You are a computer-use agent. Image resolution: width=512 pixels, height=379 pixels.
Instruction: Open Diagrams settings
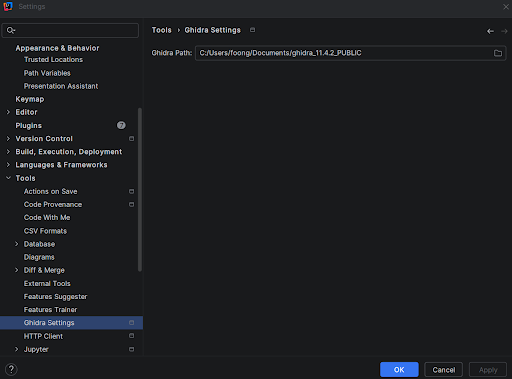point(39,257)
